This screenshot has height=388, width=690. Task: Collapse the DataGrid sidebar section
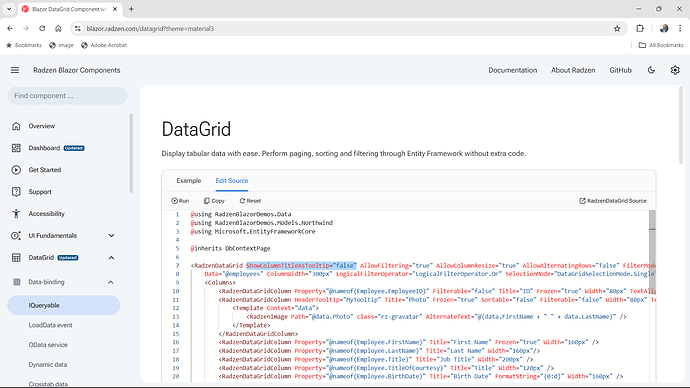point(111,258)
